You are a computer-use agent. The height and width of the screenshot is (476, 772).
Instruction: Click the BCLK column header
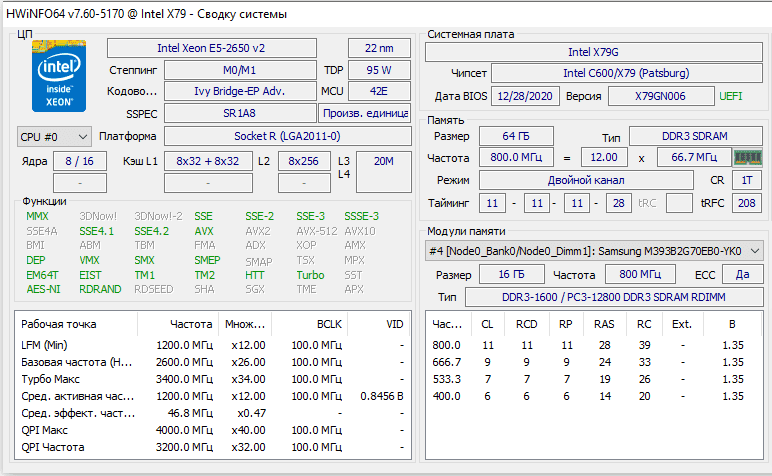tap(329, 324)
